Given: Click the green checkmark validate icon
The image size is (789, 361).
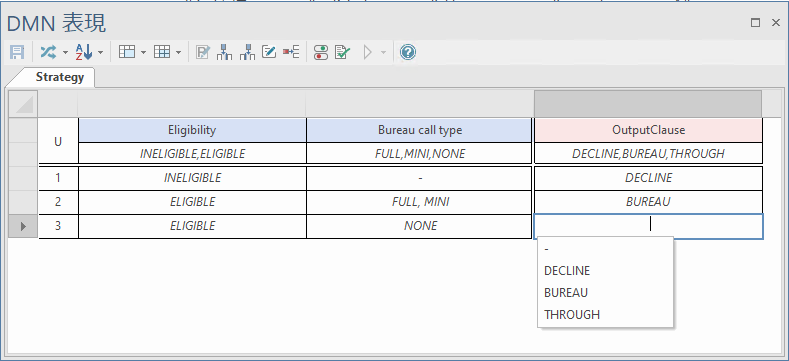Looking at the screenshot, I should (x=342, y=52).
